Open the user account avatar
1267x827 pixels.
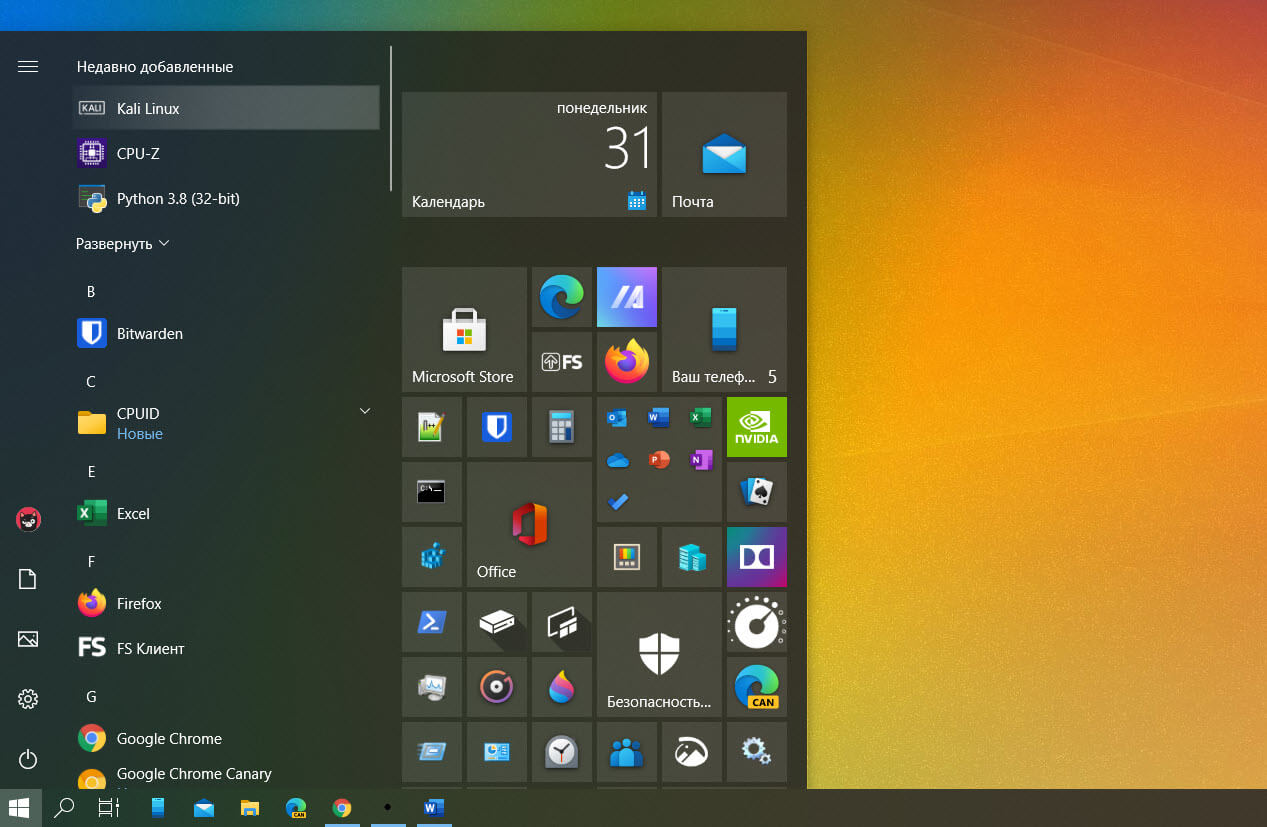pyautogui.click(x=28, y=519)
